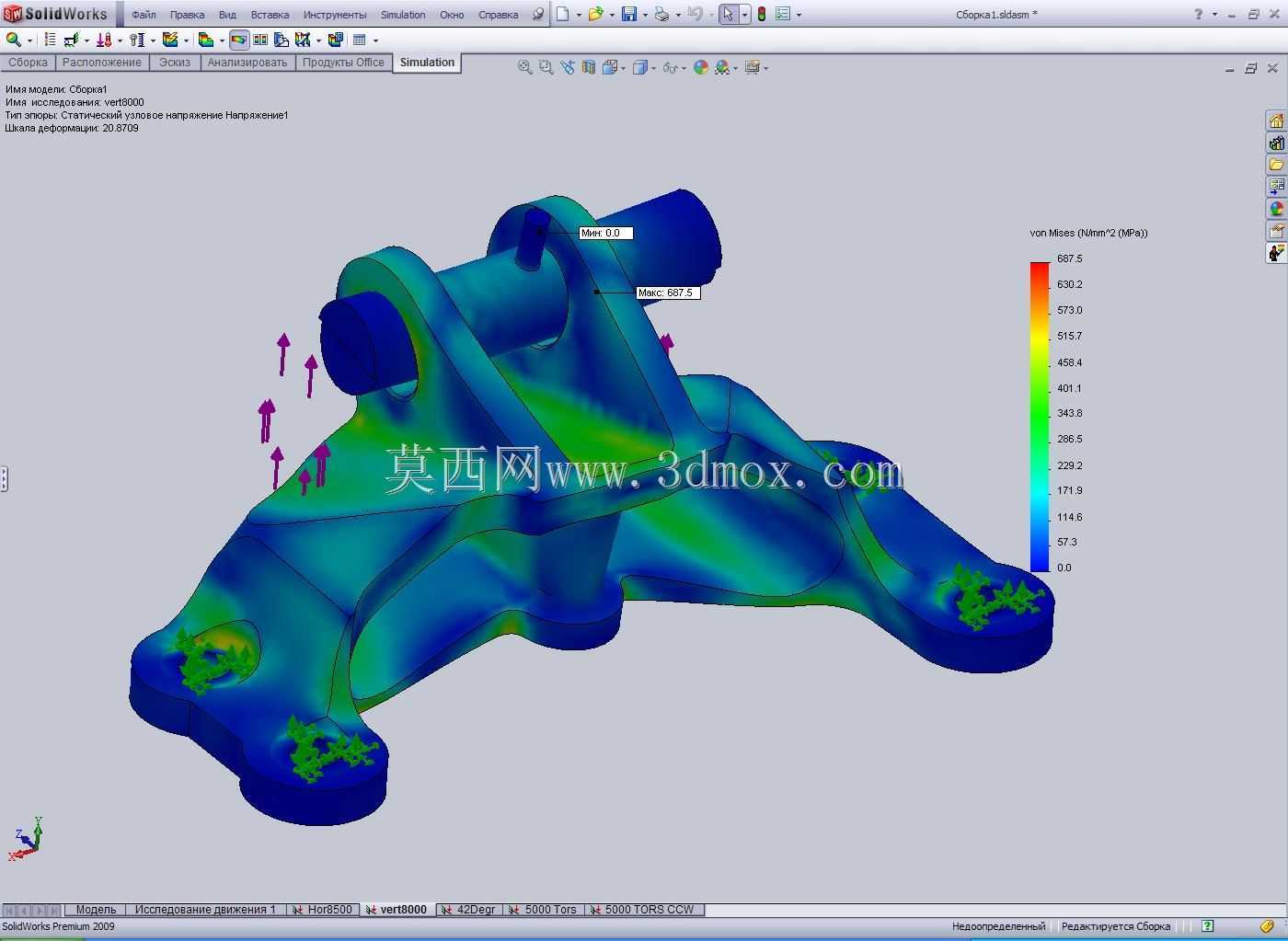Image resolution: width=1288 pixels, height=941 pixels.
Task: Click the pushpin icon beside Справка
Action: (x=537, y=14)
